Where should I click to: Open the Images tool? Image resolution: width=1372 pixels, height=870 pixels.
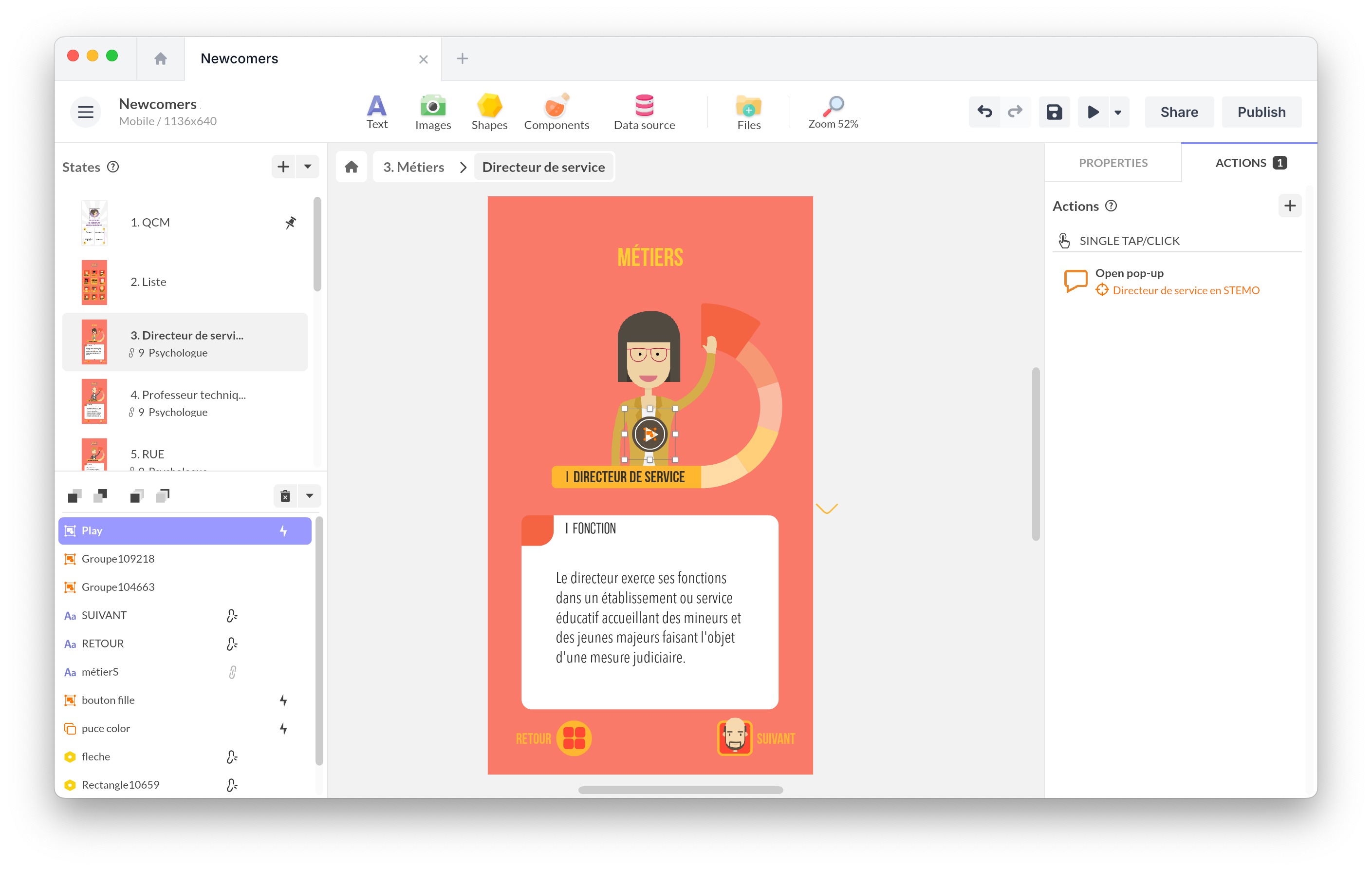click(x=433, y=112)
